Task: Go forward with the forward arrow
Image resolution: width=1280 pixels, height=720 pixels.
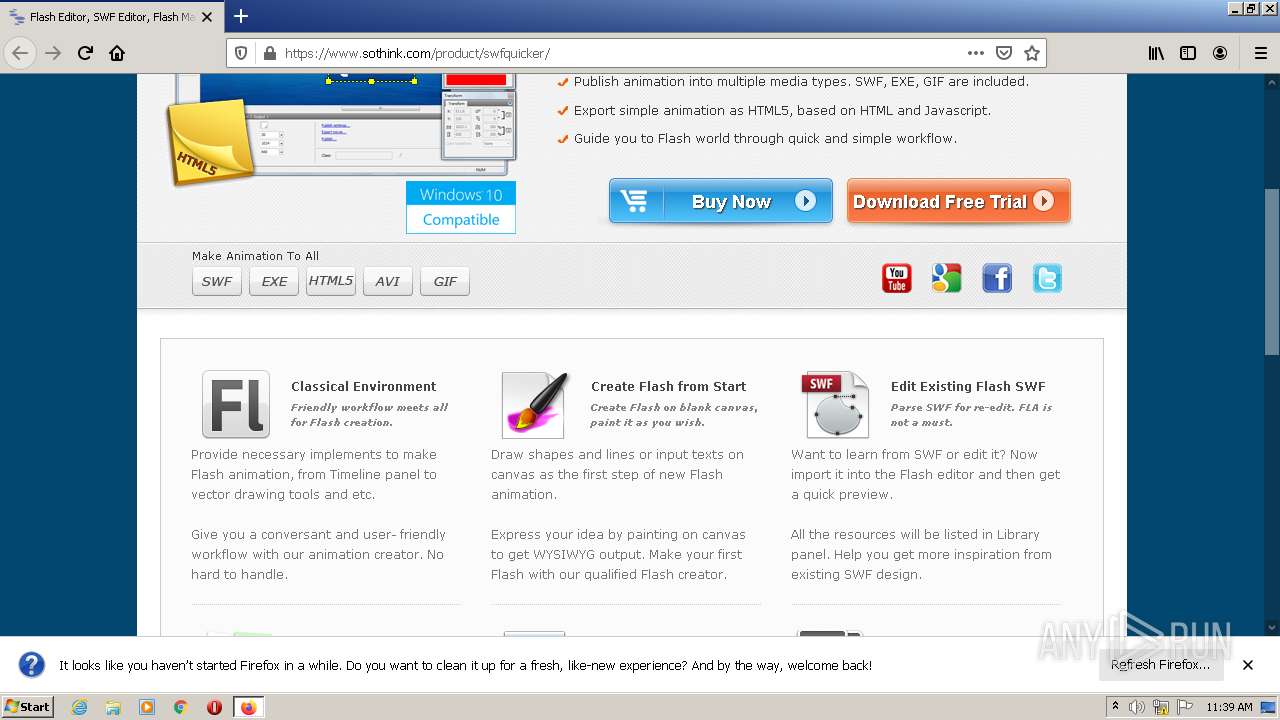Action: 53,53
